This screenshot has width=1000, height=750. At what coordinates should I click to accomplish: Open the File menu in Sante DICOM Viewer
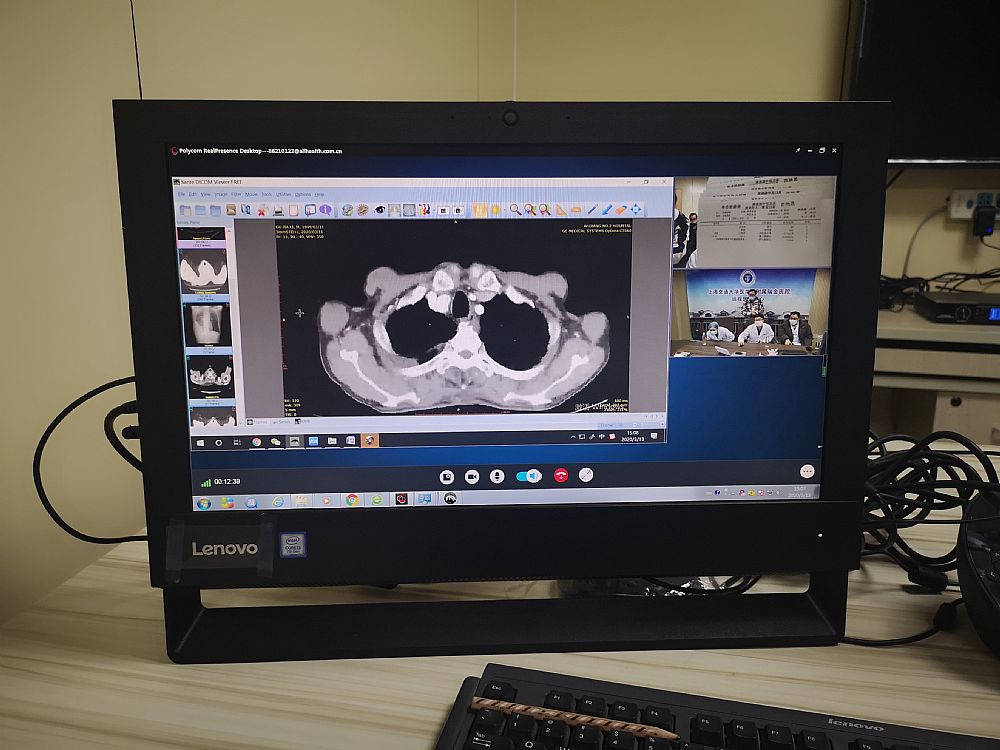tap(181, 194)
